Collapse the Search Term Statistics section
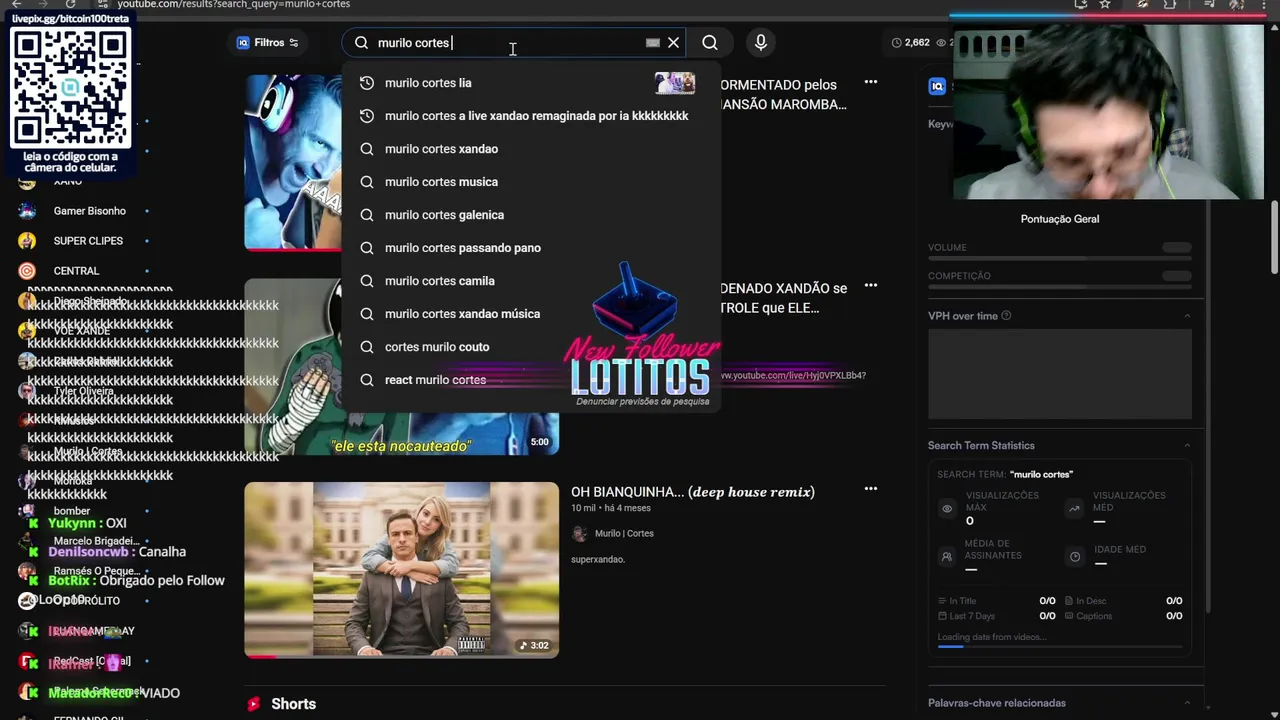 coord(1187,446)
